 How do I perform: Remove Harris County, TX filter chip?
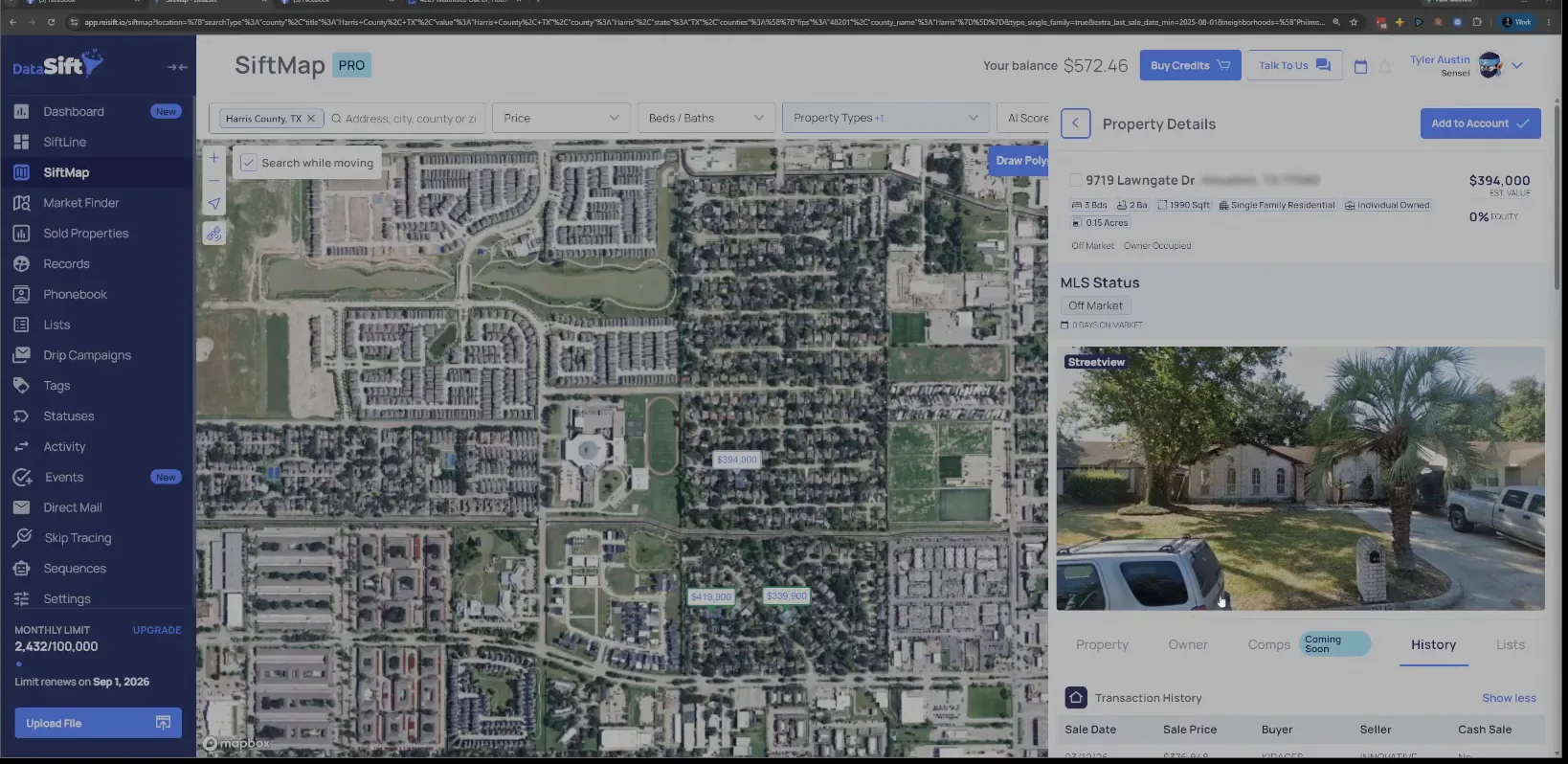point(310,119)
